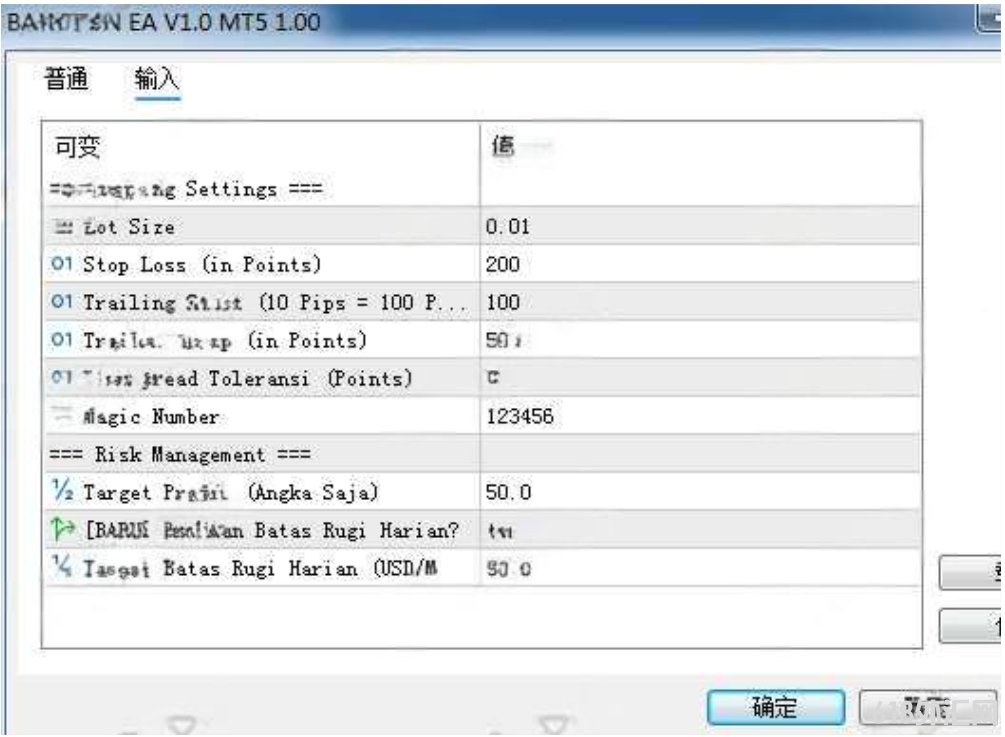
Task: Select the Stop Loss (in Points) label
Action: pos(202,264)
